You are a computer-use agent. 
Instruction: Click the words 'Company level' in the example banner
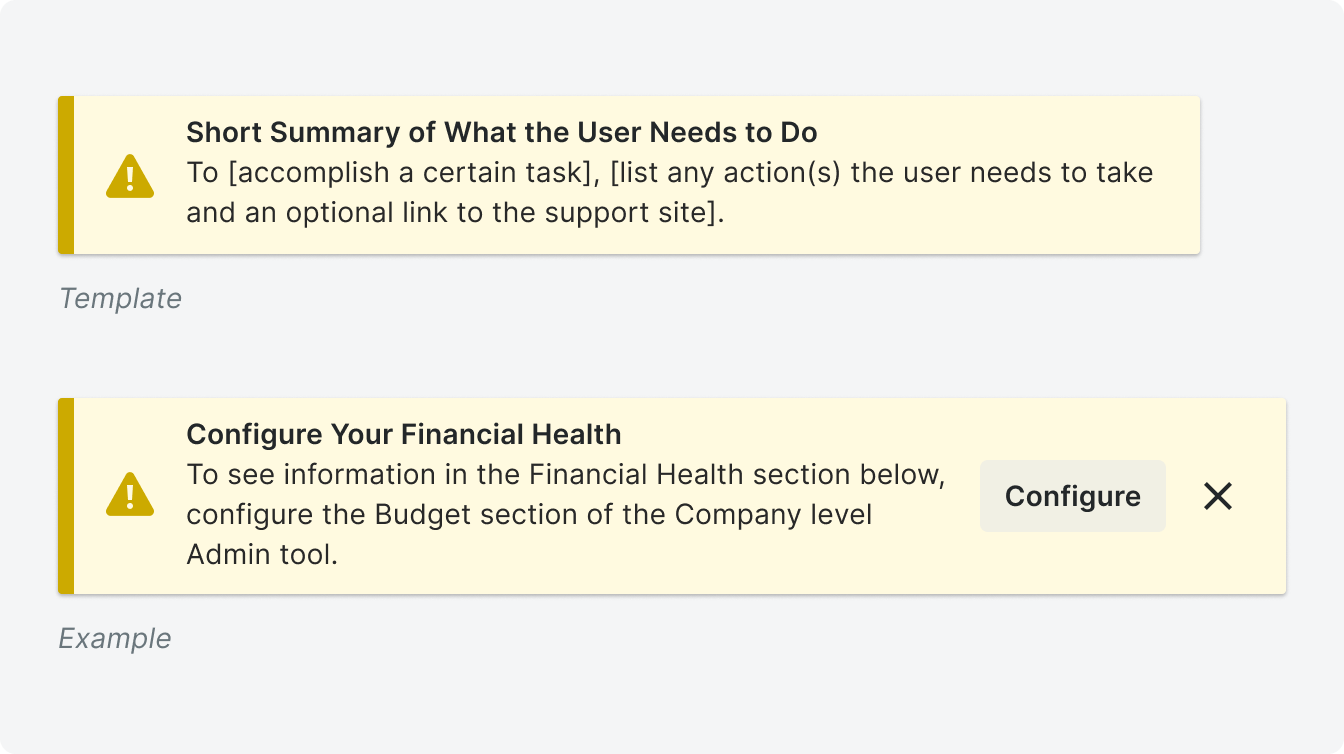[x=773, y=514]
